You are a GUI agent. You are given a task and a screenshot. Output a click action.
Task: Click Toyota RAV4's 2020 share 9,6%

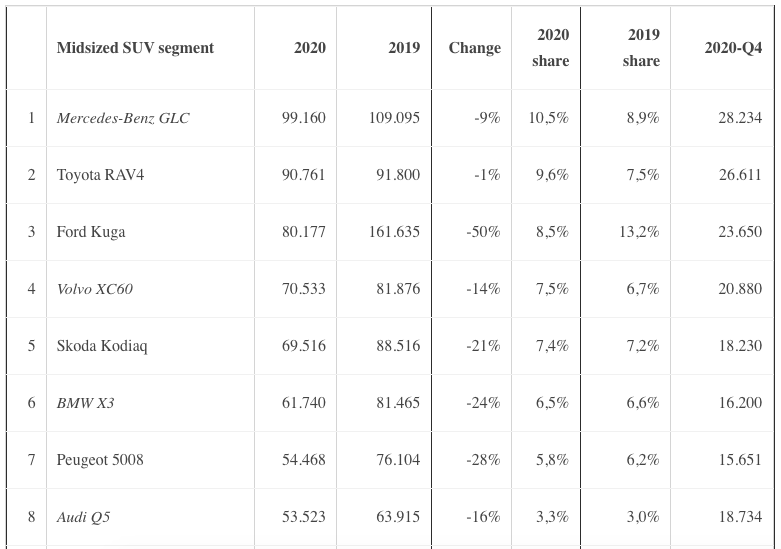(x=552, y=174)
